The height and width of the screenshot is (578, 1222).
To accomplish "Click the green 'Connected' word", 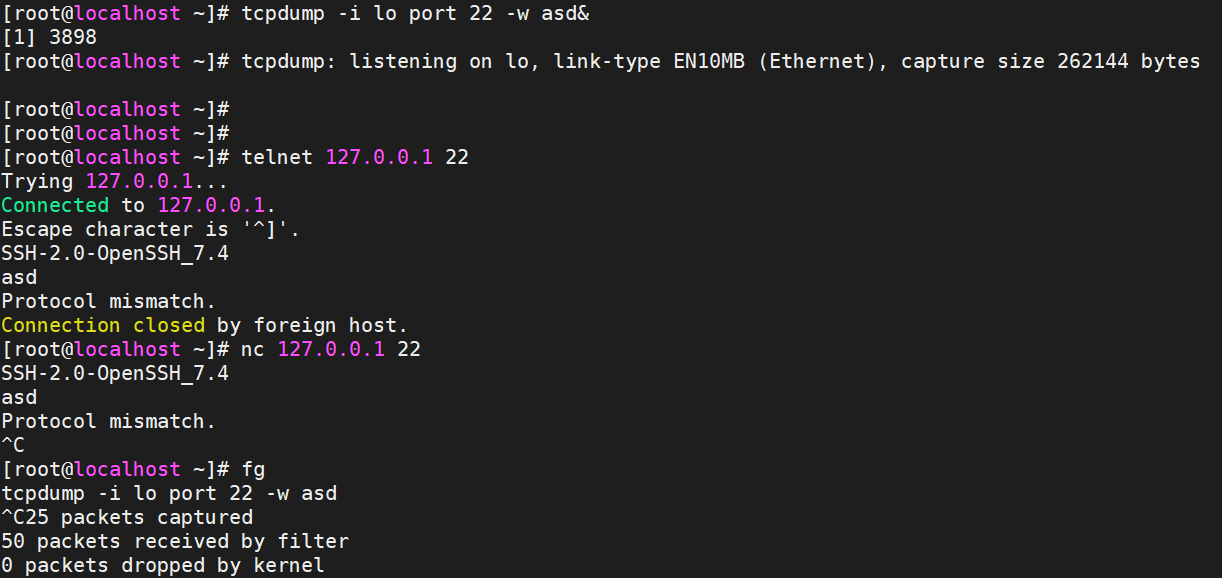I will (55, 205).
